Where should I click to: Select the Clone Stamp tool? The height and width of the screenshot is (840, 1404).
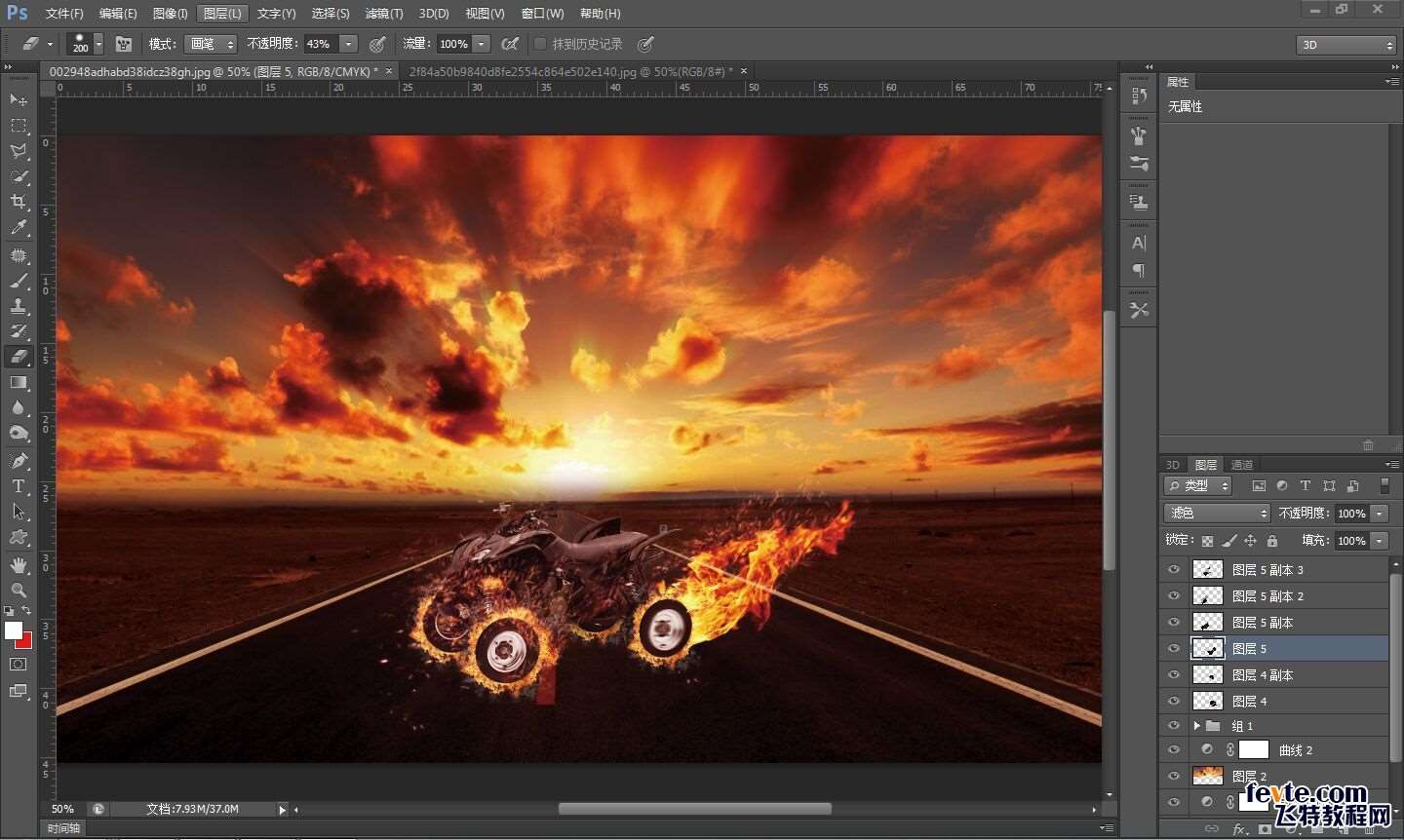19,306
